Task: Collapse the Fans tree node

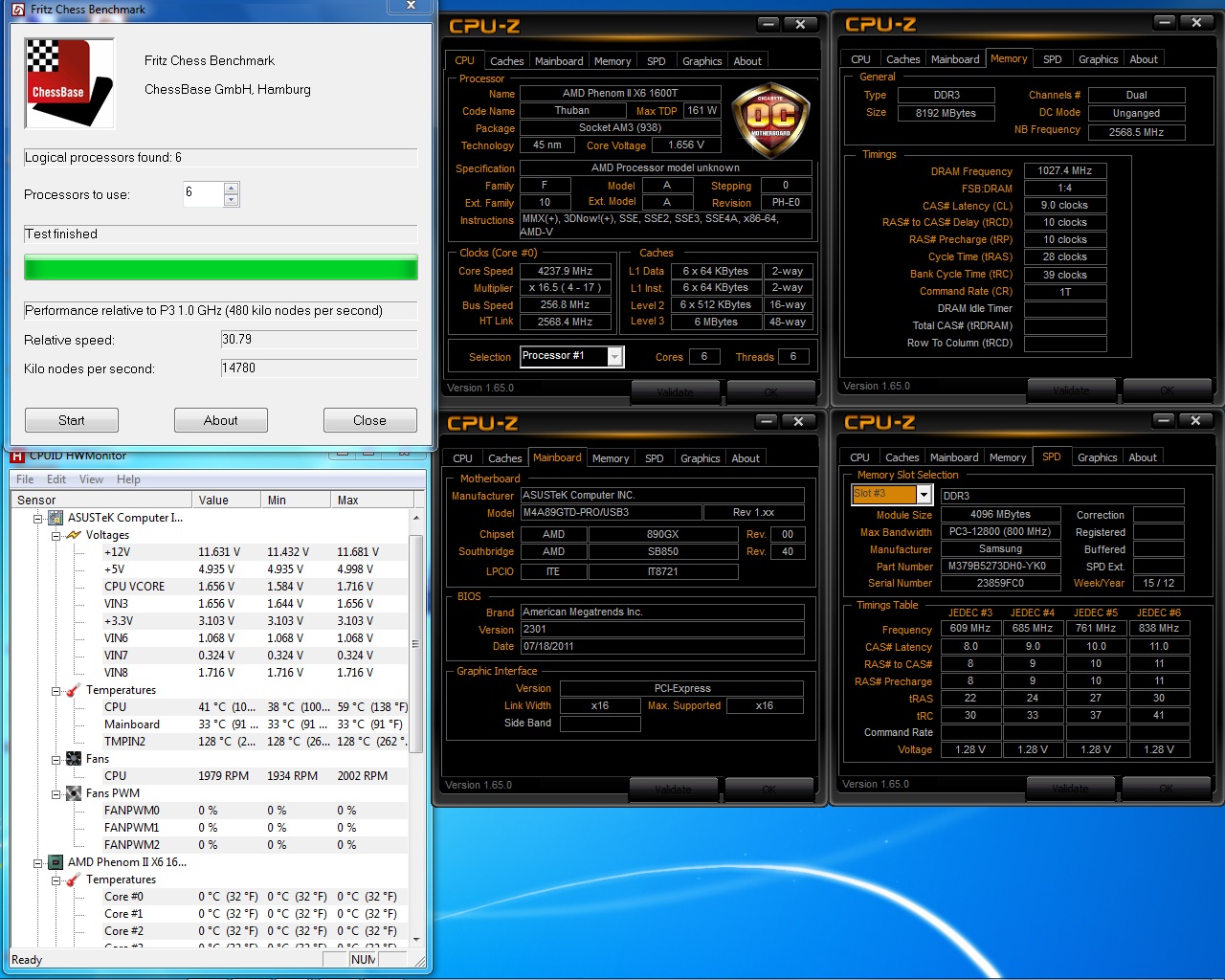Action: click(x=56, y=759)
